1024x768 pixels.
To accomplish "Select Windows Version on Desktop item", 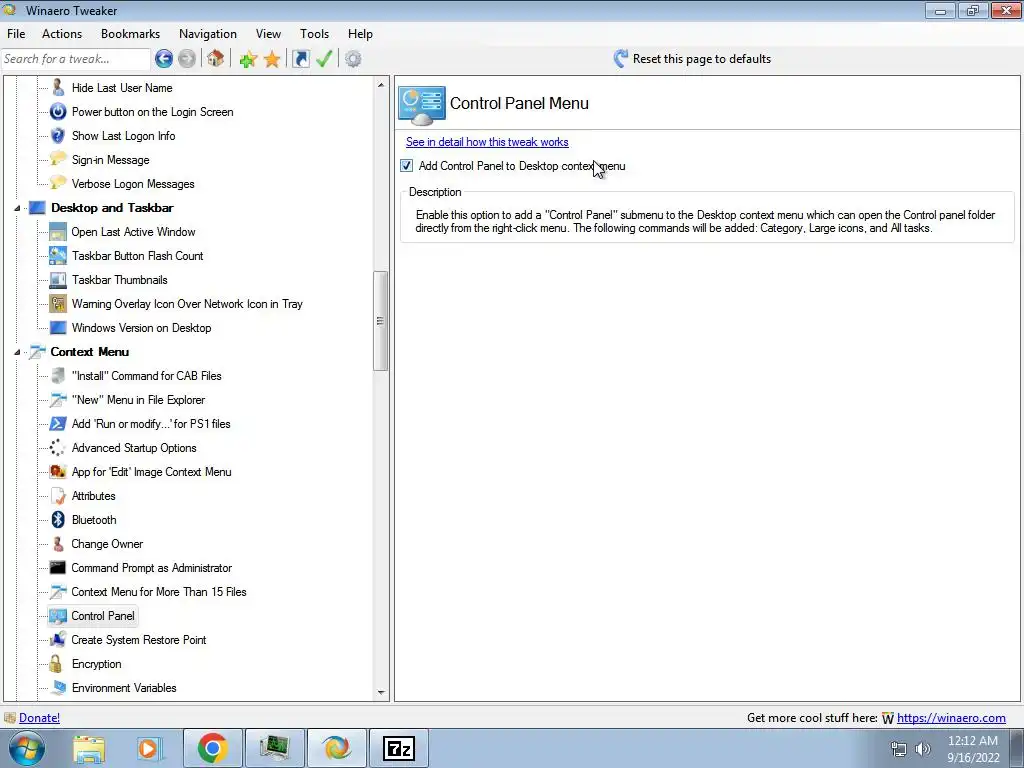I will (x=141, y=328).
